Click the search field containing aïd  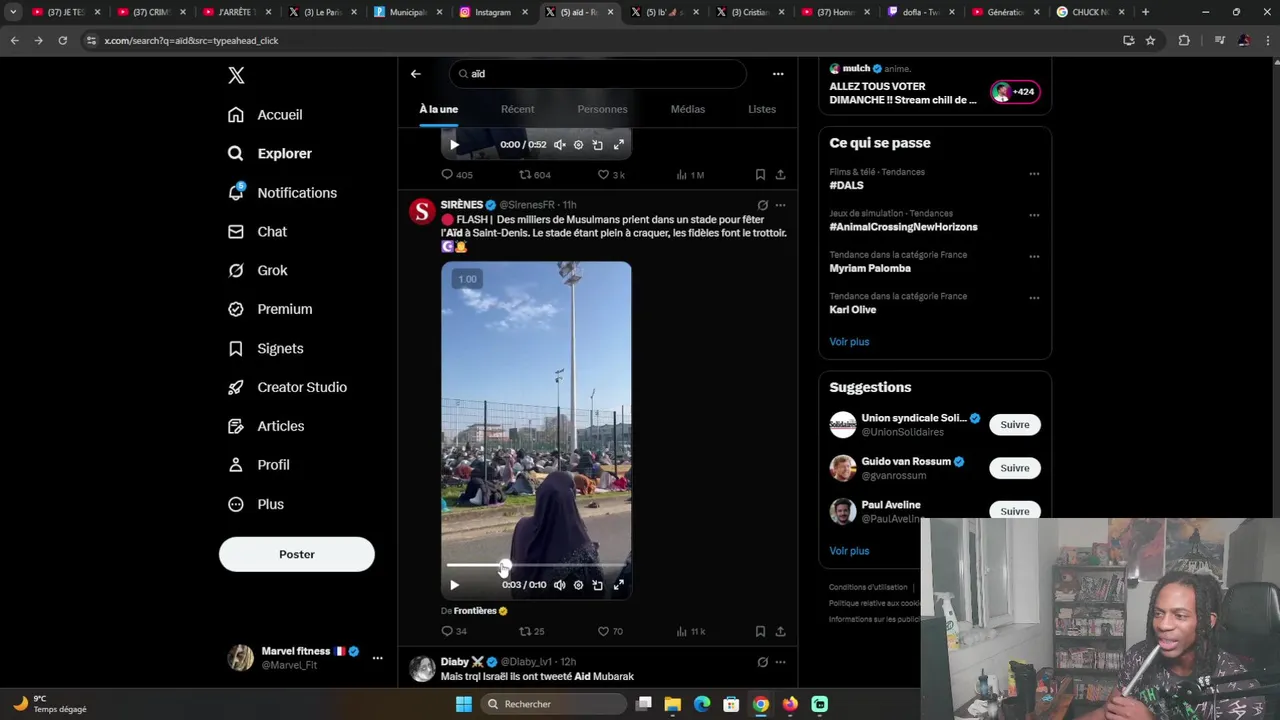[x=598, y=73]
